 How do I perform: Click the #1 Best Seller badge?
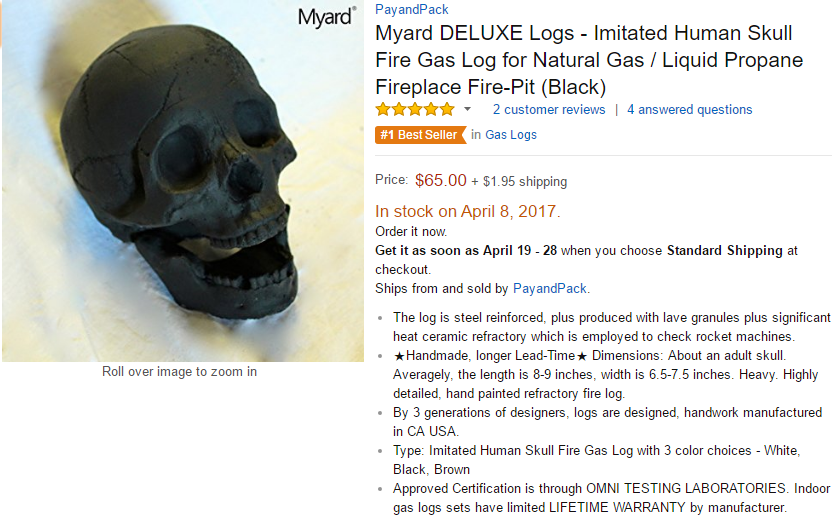[420, 135]
